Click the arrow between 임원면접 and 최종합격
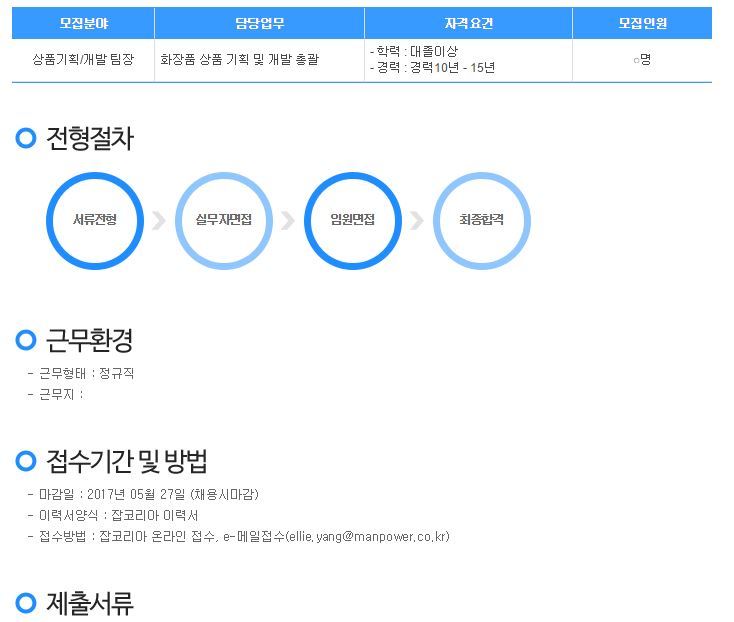This screenshot has height=622, width=734. click(417, 221)
